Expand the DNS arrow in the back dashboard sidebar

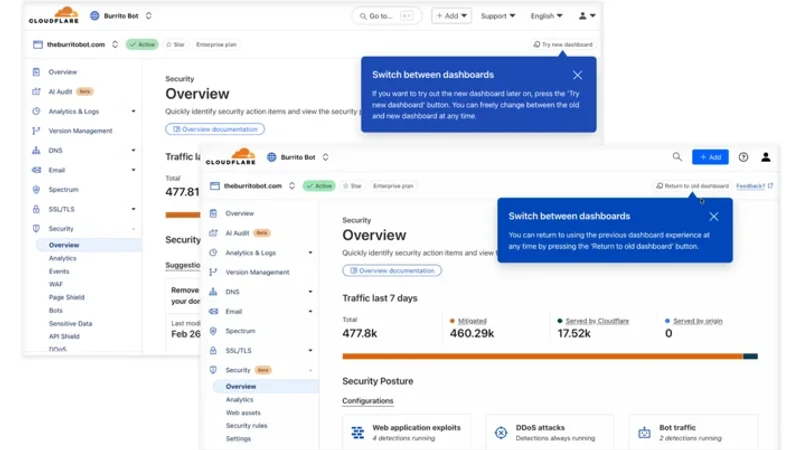pos(133,151)
